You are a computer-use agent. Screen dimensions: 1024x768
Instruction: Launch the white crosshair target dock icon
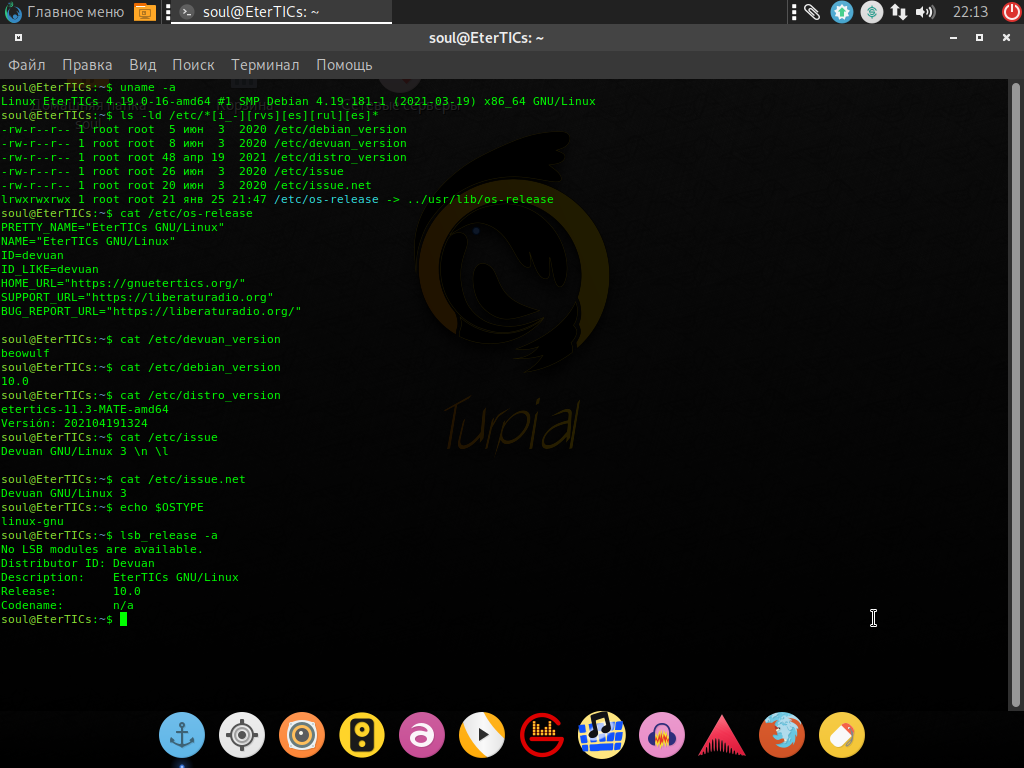[x=242, y=735]
